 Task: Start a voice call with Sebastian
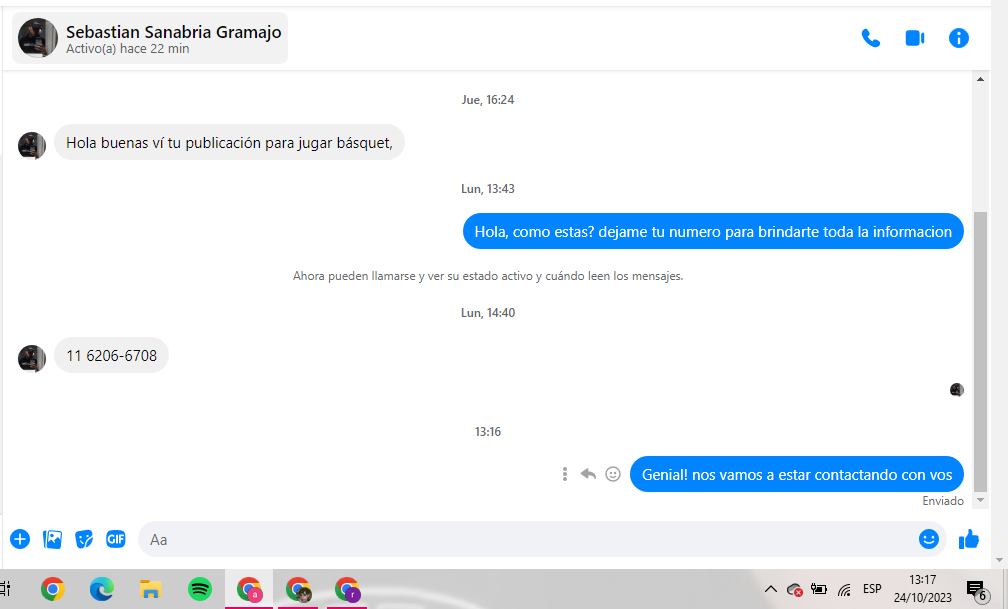tap(870, 39)
